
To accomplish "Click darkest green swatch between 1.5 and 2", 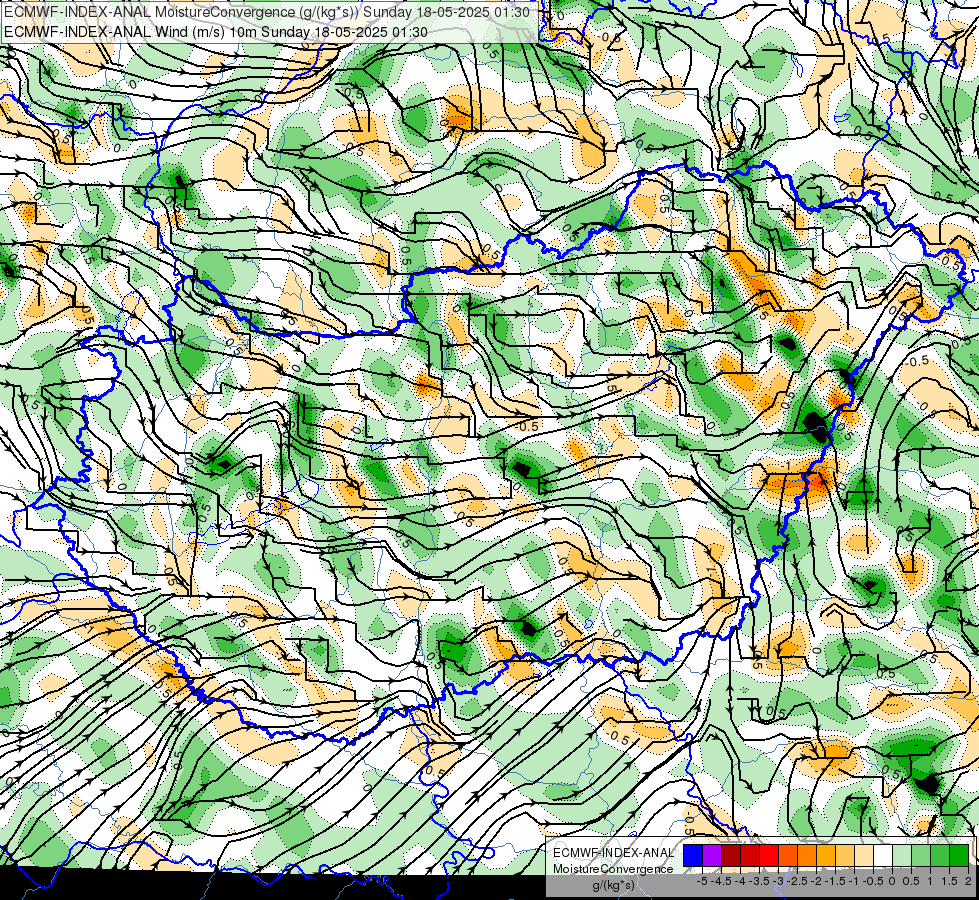I will pos(959,856).
